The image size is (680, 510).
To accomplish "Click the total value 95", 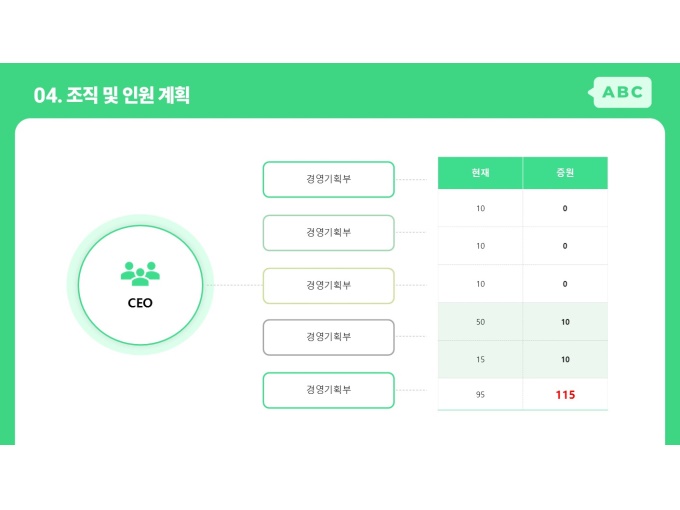I will point(480,395).
